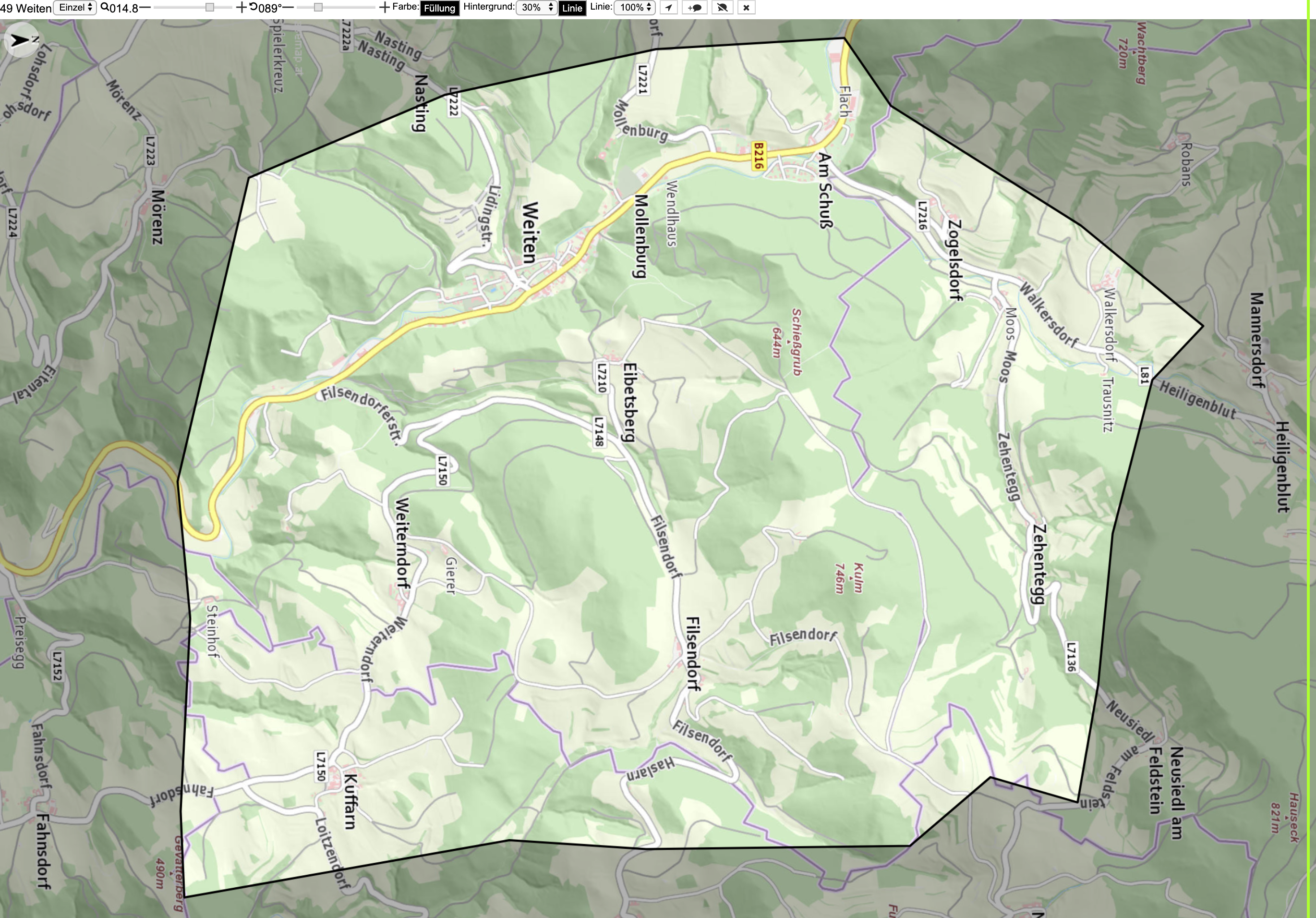Click the 49 Weiten title text
This screenshot has width=1316, height=918.
tap(26, 8)
